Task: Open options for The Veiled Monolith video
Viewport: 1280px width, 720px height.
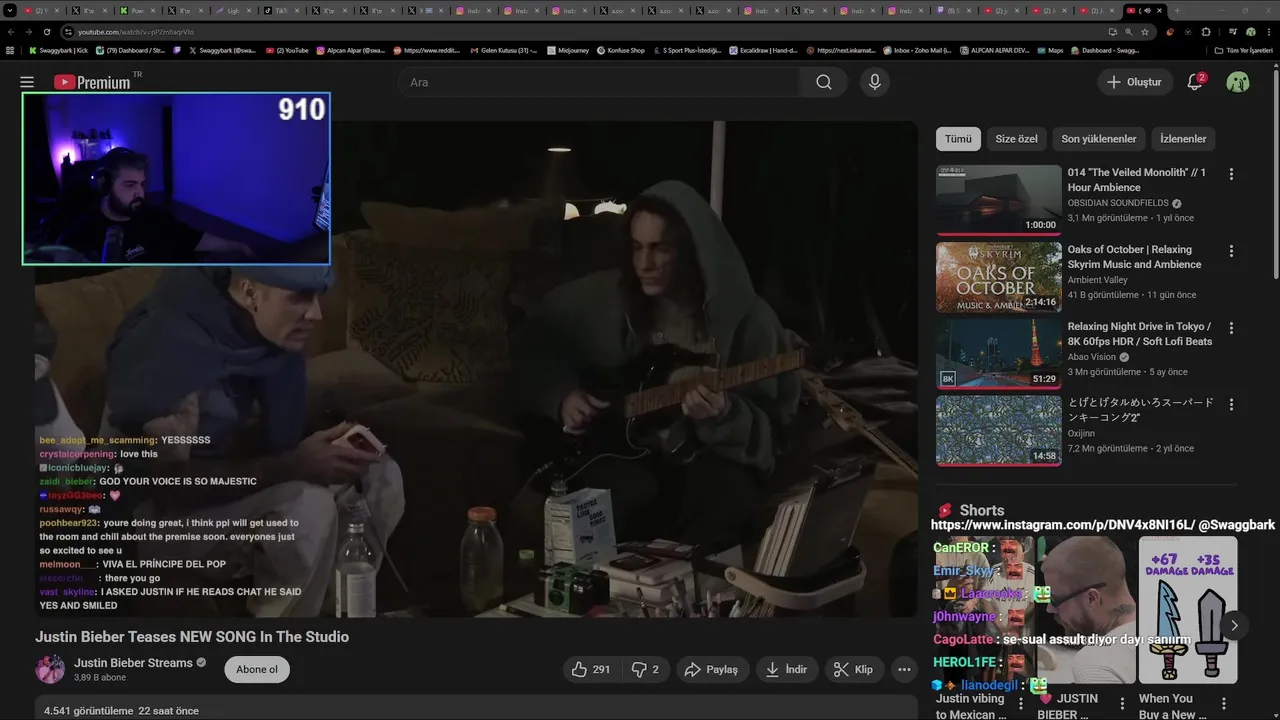Action: tap(1231, 174)
